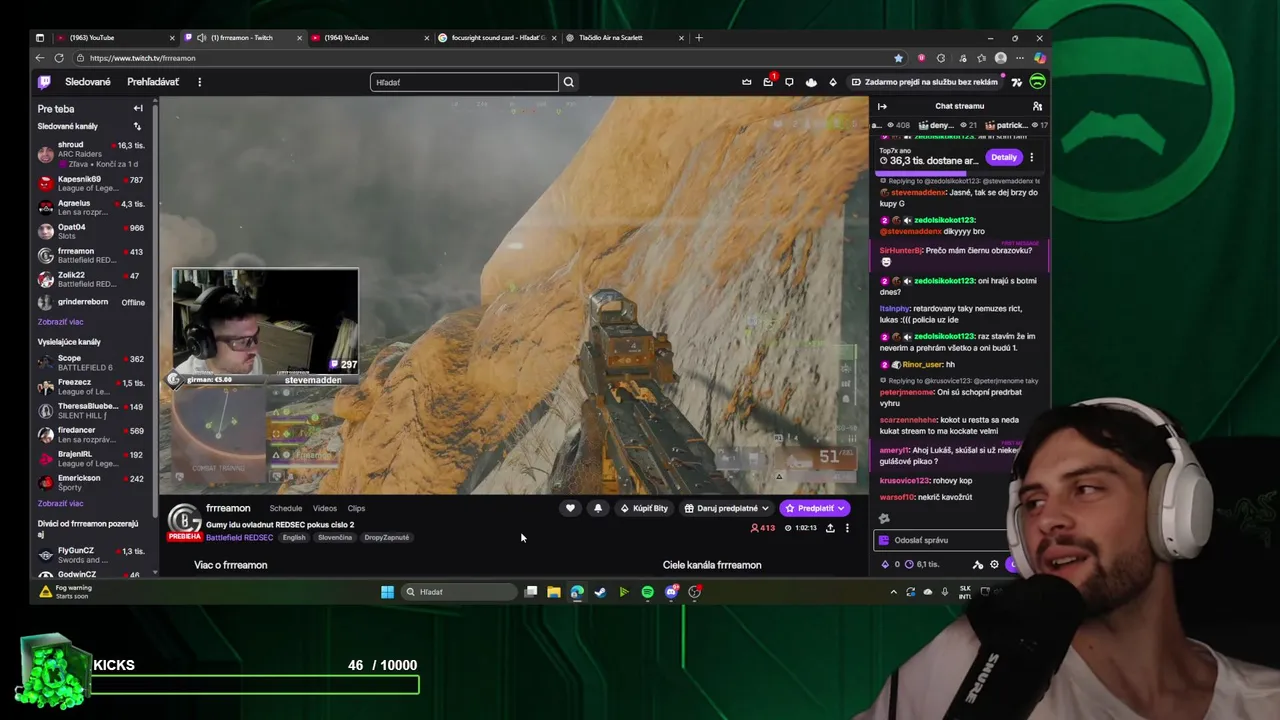Open Opat04 channel in sidebar
Viewport: 1280px width, 720px height.
(x=92, y=231)
